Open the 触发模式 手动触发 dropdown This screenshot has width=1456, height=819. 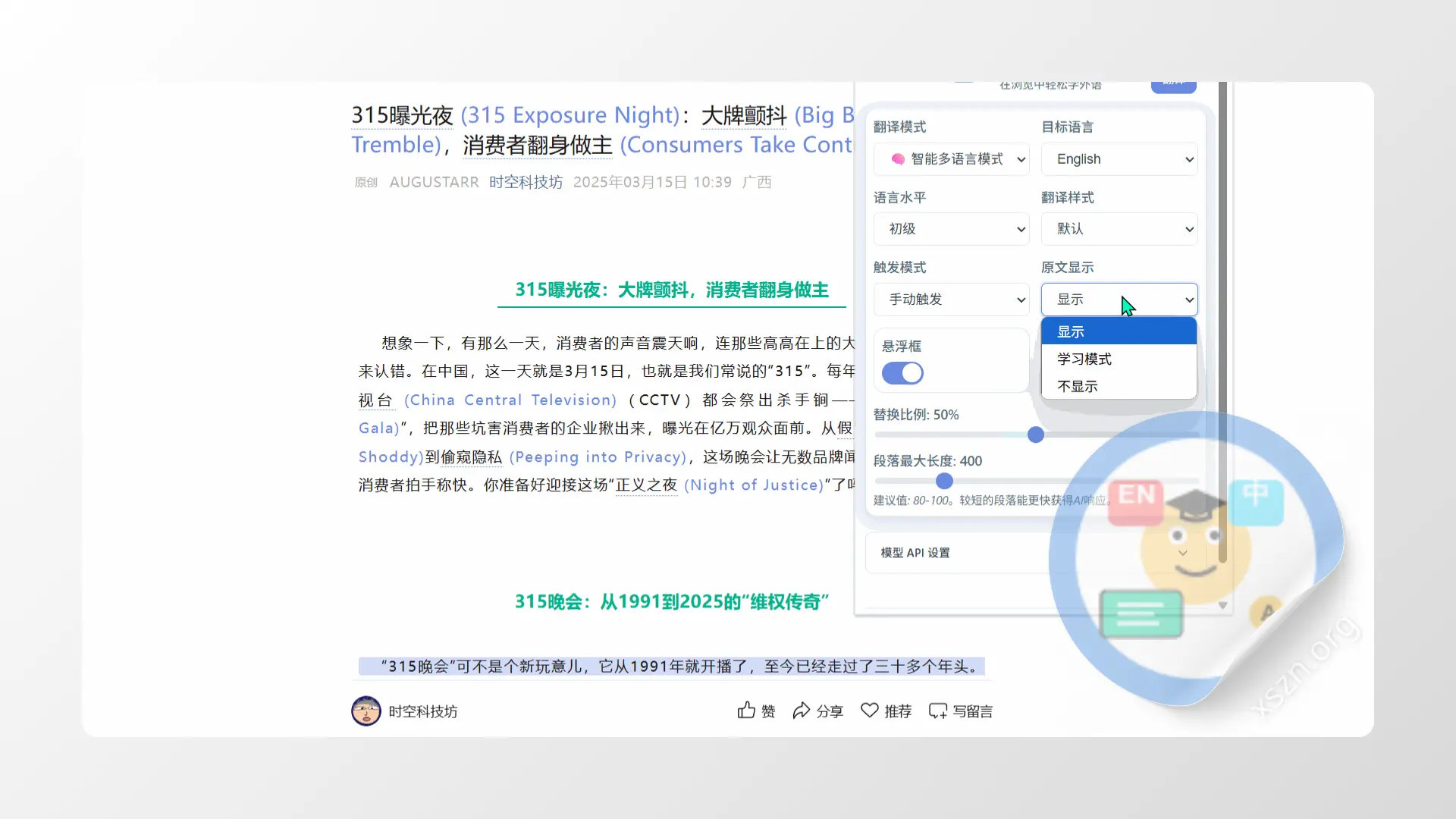pyautogui.click(x=952, y=300)
